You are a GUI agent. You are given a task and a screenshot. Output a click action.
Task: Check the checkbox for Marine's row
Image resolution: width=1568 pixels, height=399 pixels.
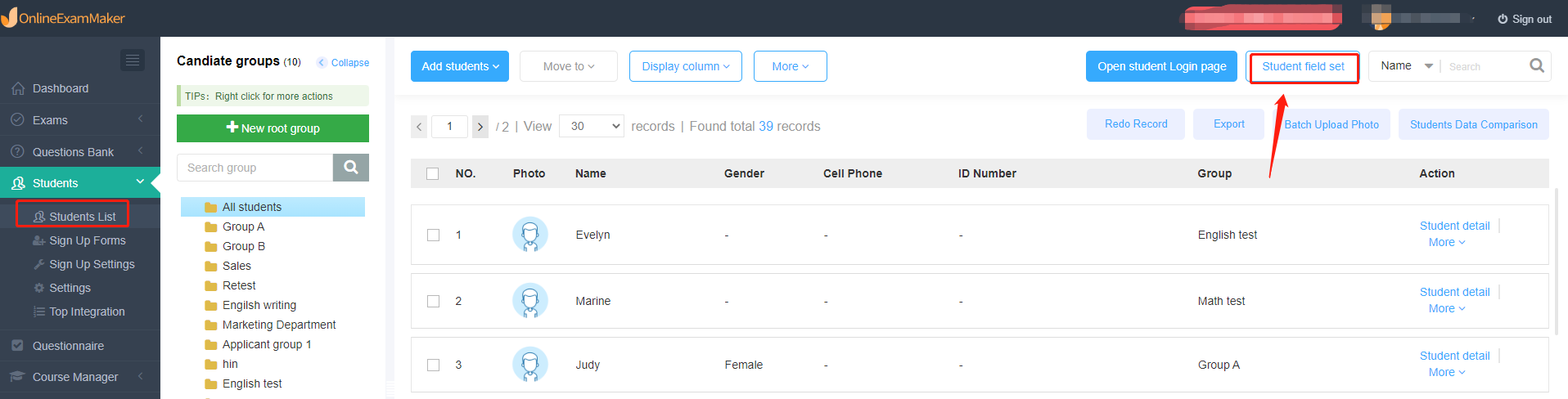click(433, 301)
